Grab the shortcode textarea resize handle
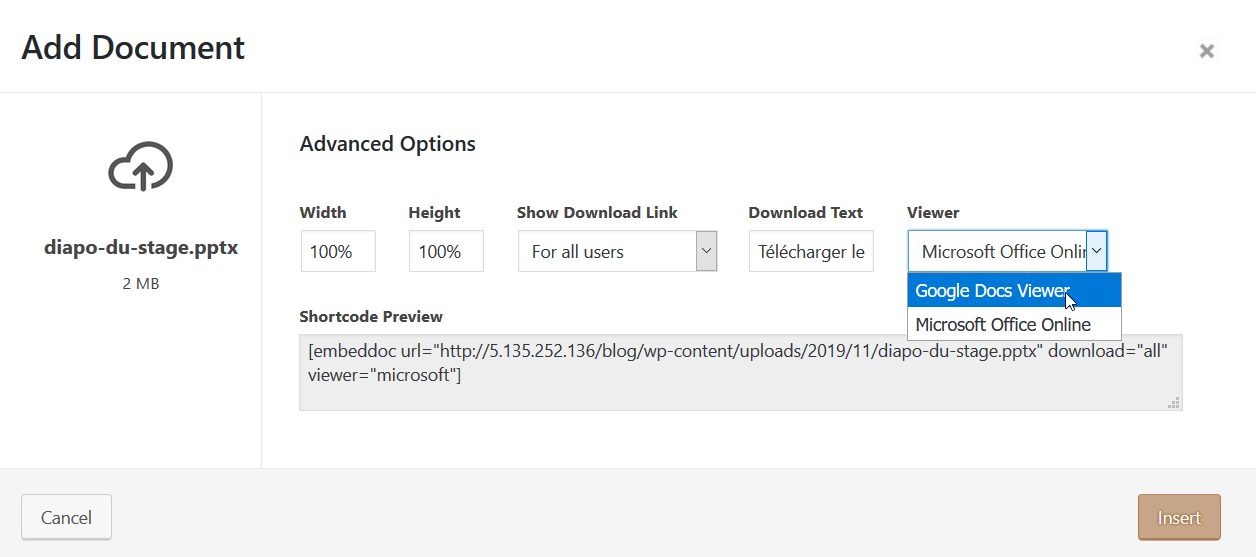This screenshot has height=557, width=1256. pos(1174,403)
